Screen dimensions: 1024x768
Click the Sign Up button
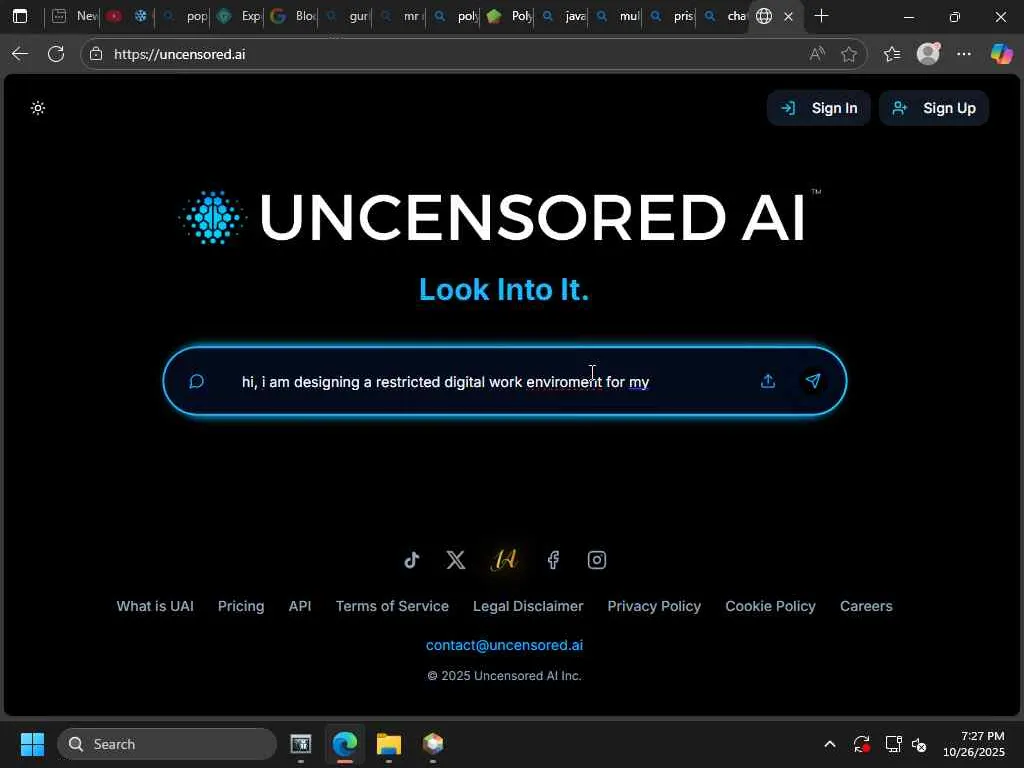point(934,108)
